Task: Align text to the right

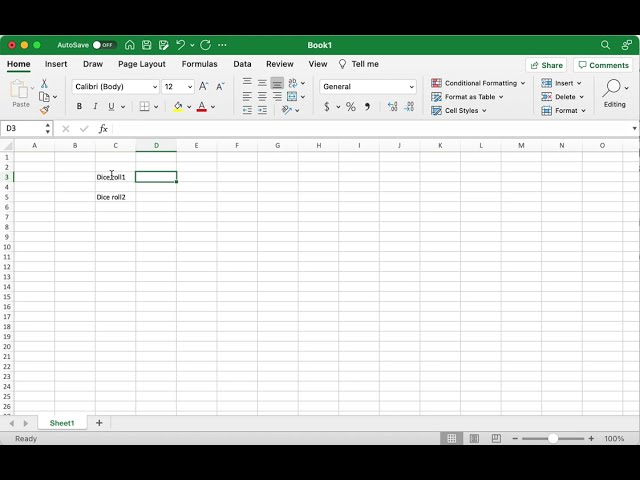Action: 277,97
